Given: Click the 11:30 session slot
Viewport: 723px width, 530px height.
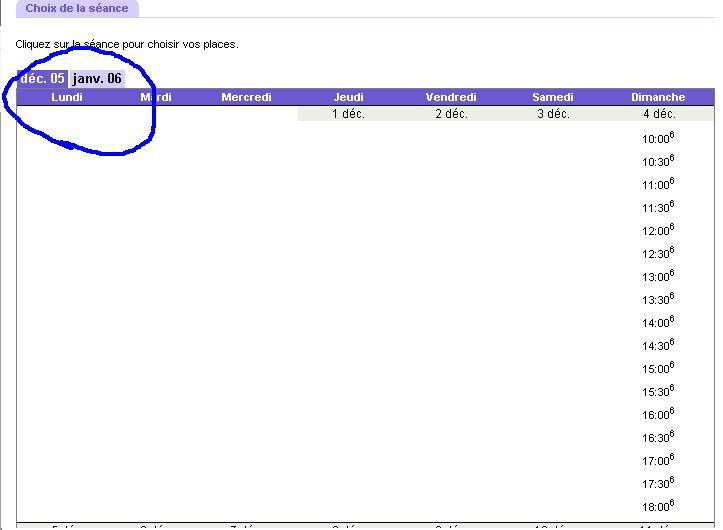Looking at the screenshot, I should click(657, 208).
